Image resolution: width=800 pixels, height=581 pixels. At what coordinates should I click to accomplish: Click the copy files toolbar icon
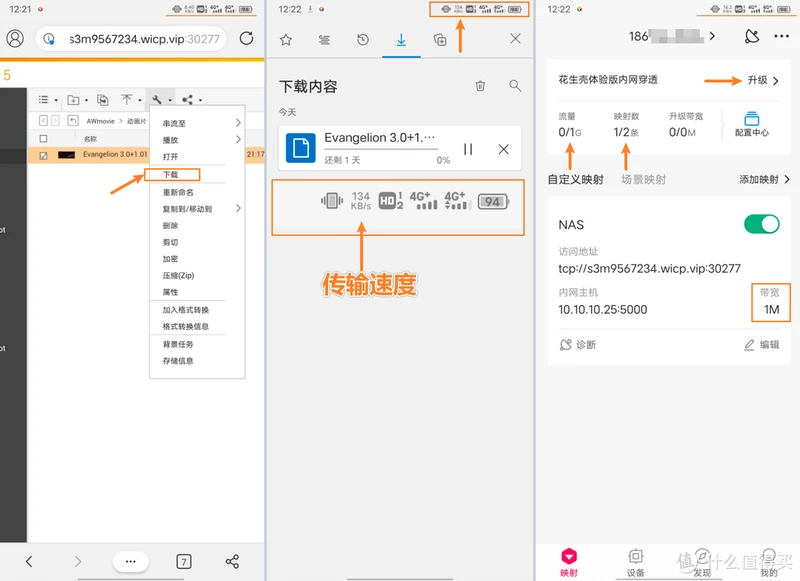pyautogui.click(x=103, y=99)
